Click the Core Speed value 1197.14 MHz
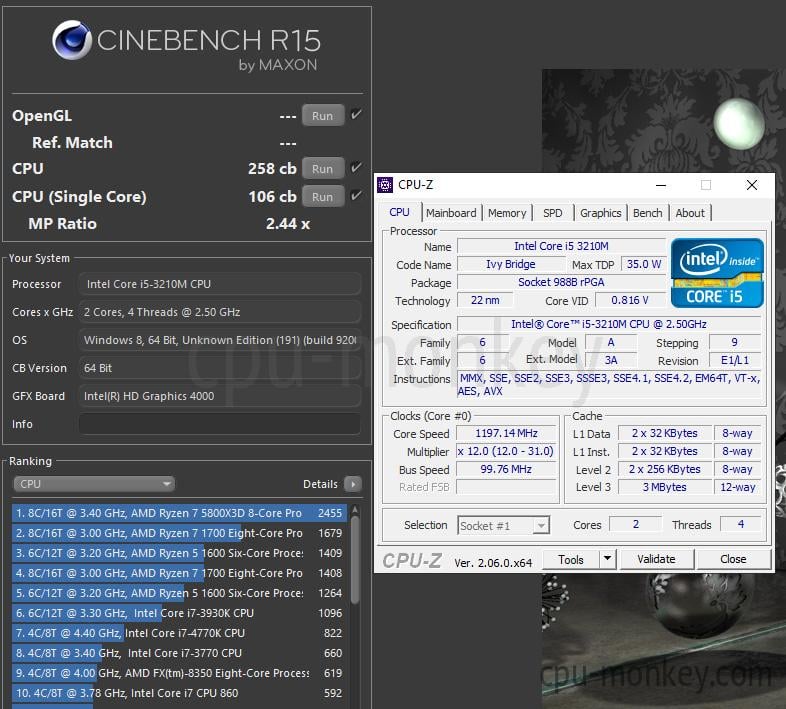 [506, 433]
